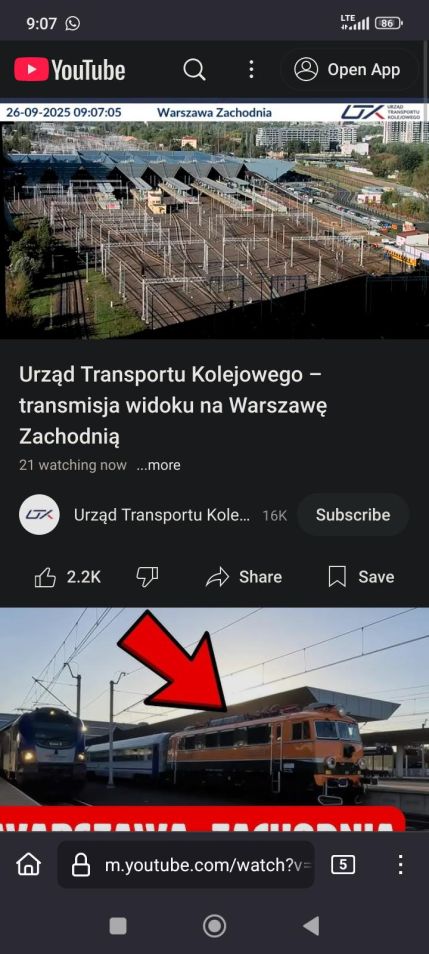Dislike the video with thumbs-down
429x954 pixels.
point(147,577)
